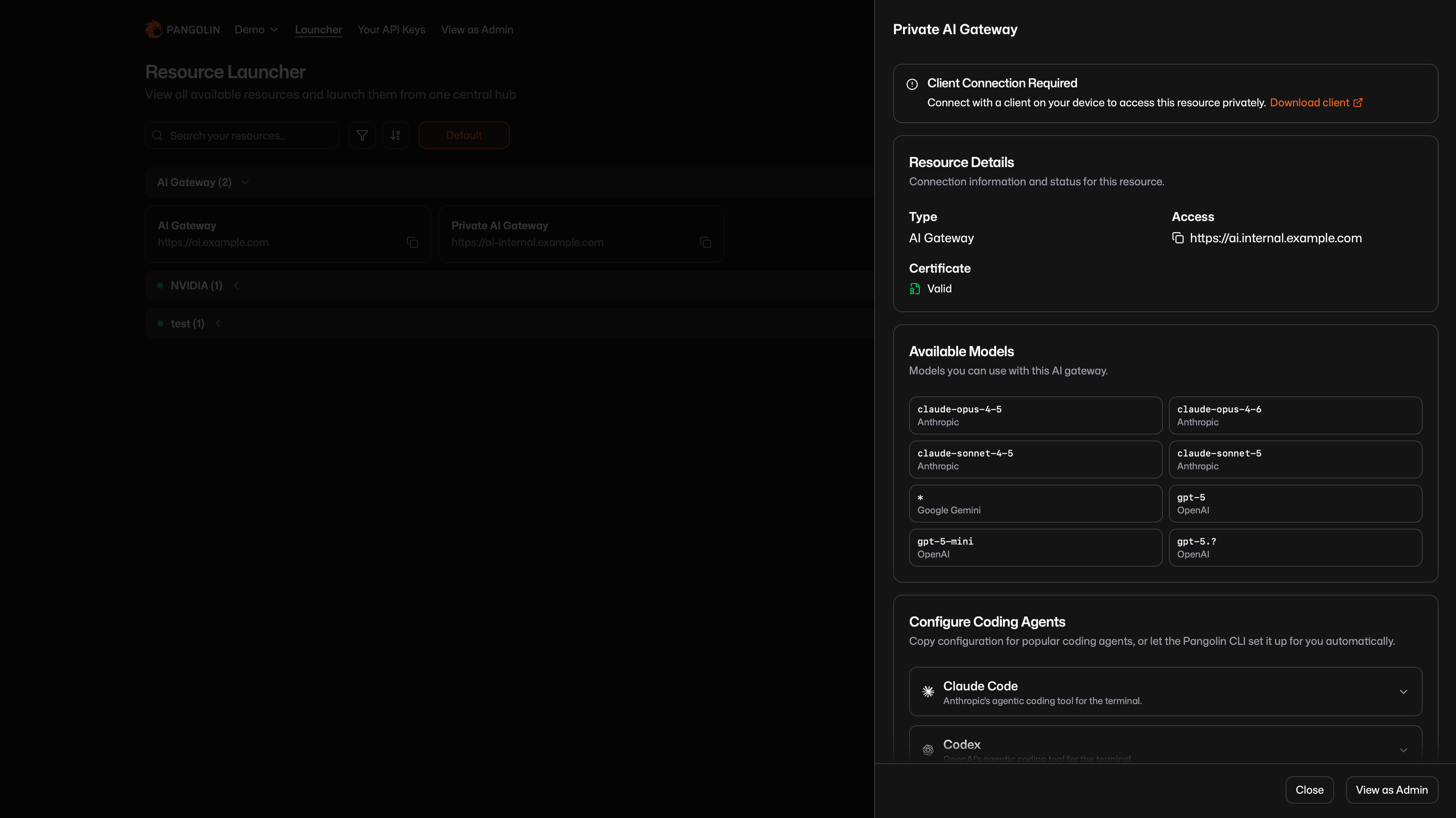Select the claude-sonnet-4-5 model card
Image resolution: width=1456 pixels, height=818 pixels.
coord(1036,460)
